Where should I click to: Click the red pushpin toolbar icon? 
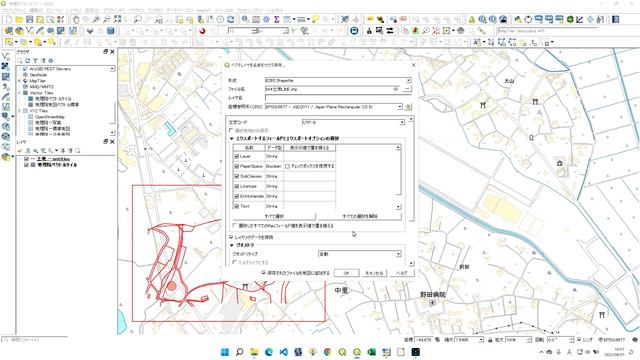tap(415, 31)
